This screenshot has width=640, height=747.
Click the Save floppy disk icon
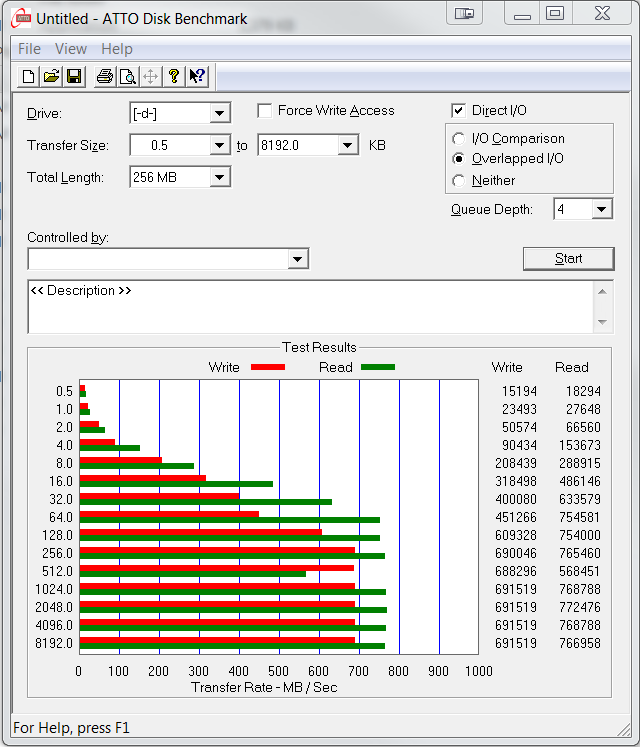[73, 76]
